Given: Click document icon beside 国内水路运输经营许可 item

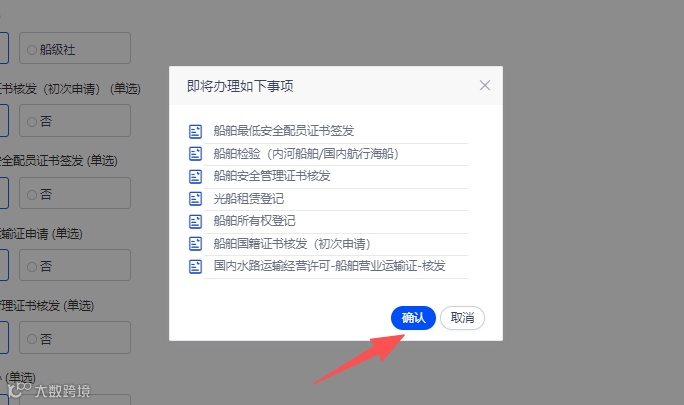Looking at the screenshot, I should [195, 266].
